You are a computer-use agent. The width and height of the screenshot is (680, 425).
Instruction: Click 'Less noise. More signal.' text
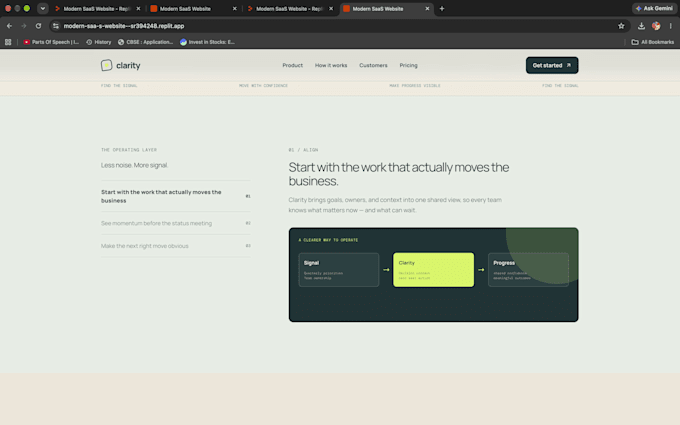[134, 165]
